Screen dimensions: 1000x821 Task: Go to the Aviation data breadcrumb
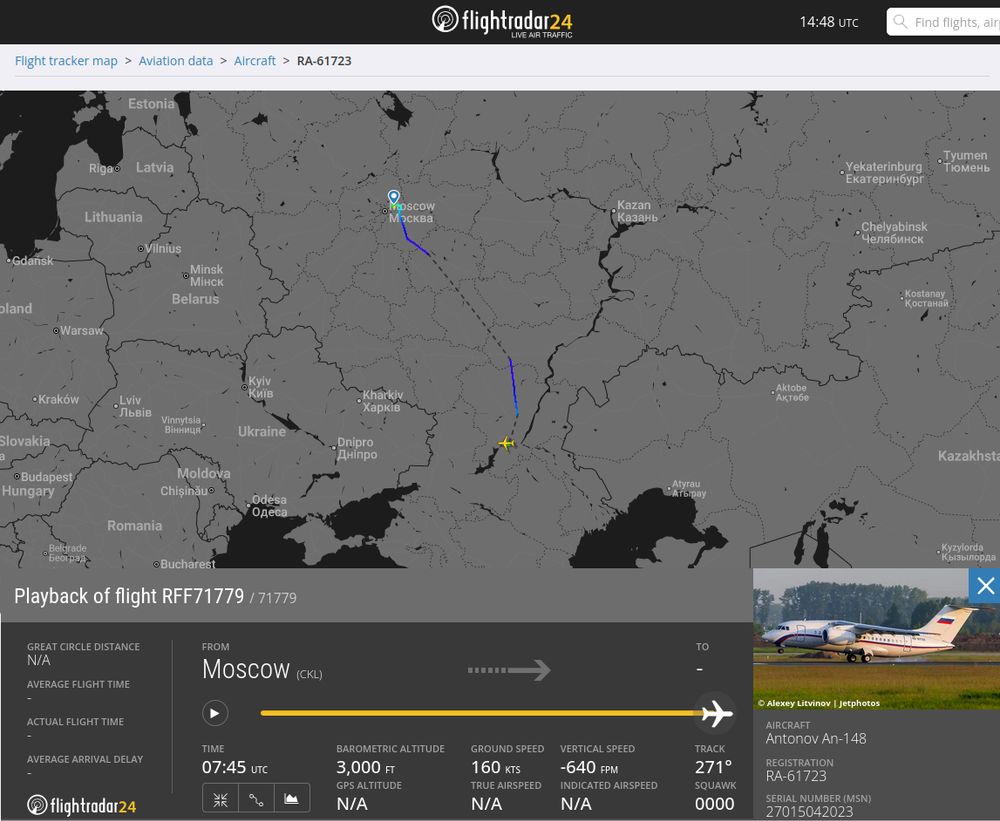click(x=176, y=61)
